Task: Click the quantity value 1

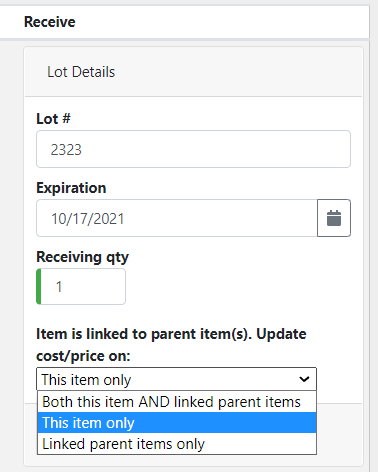Action: [x=59, y=287]
